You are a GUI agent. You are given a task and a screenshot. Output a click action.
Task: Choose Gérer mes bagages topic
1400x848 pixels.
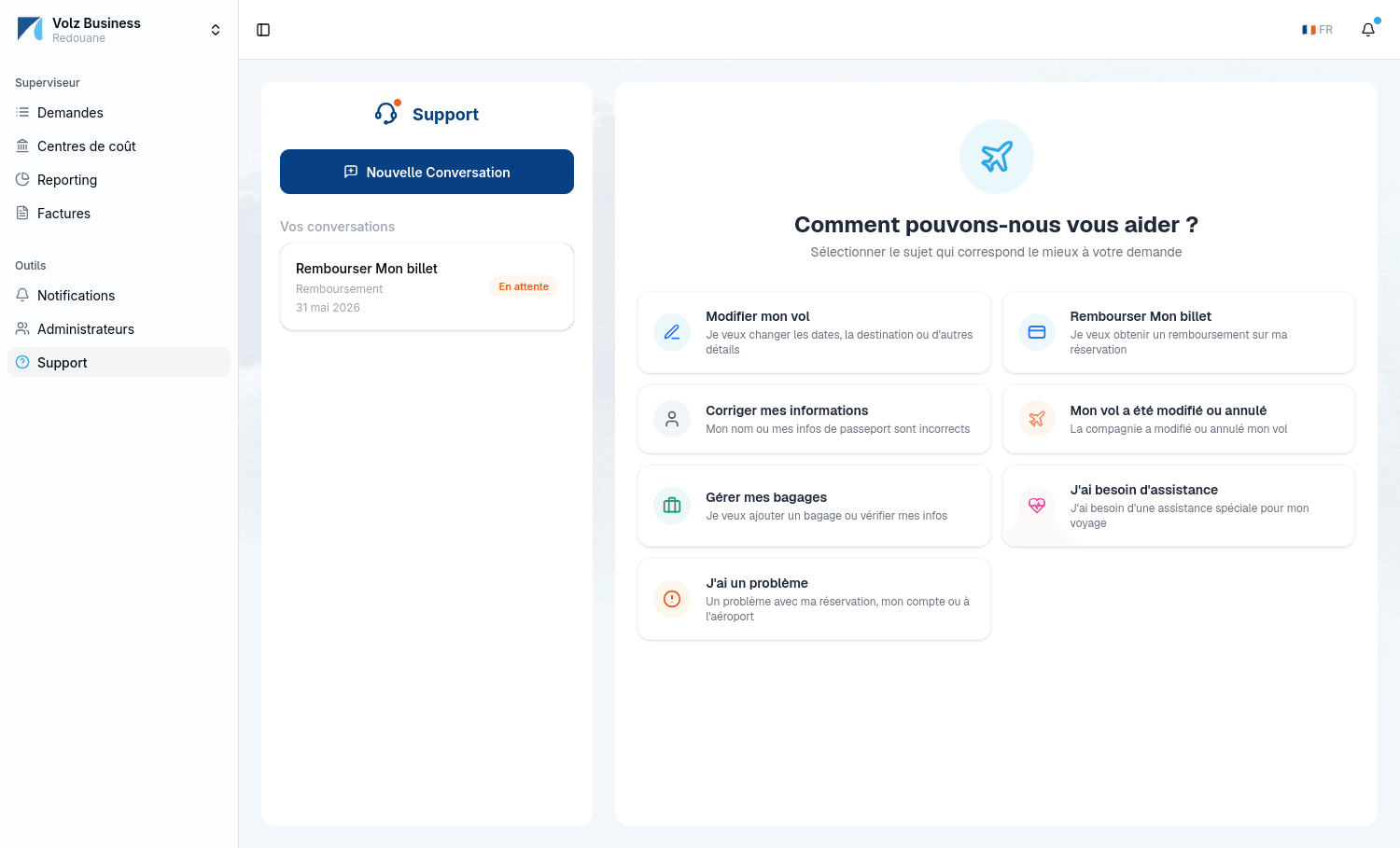point(814,506)
